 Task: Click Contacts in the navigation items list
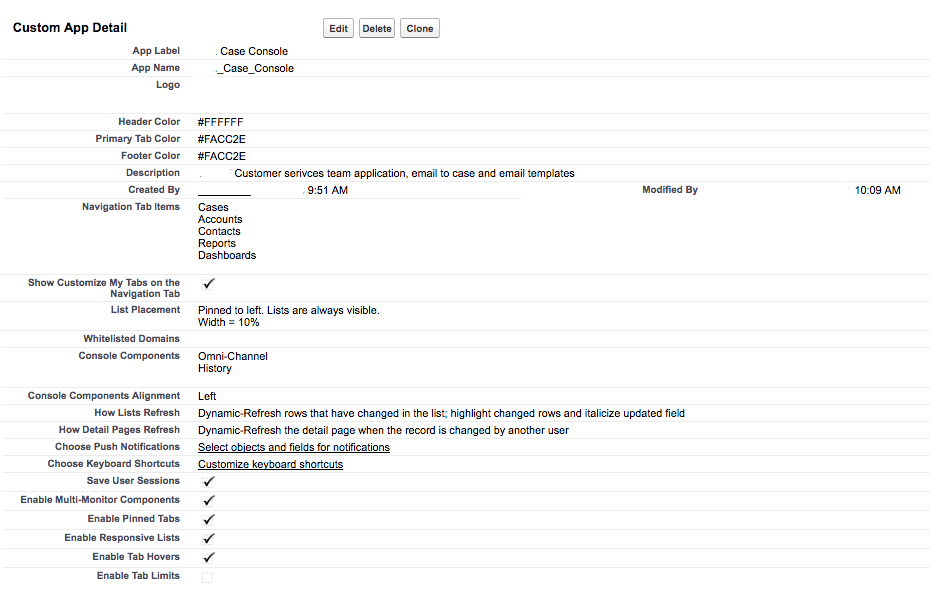[x=219, y=231]
